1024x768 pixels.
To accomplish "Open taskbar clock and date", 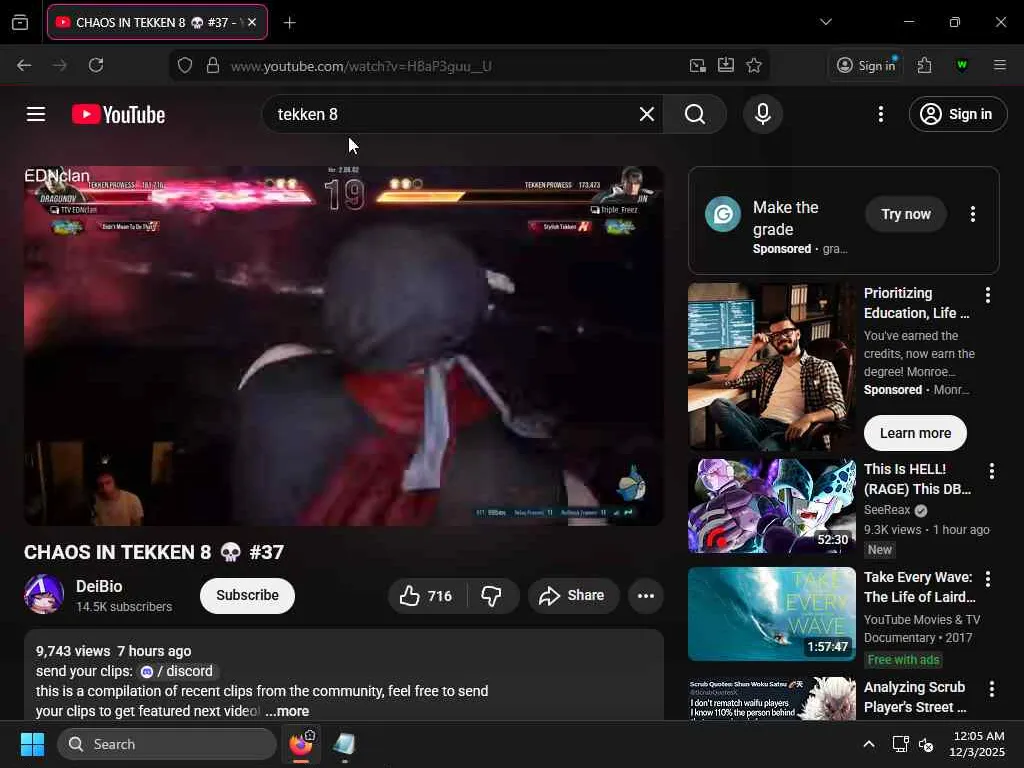I will click(976, 744).
